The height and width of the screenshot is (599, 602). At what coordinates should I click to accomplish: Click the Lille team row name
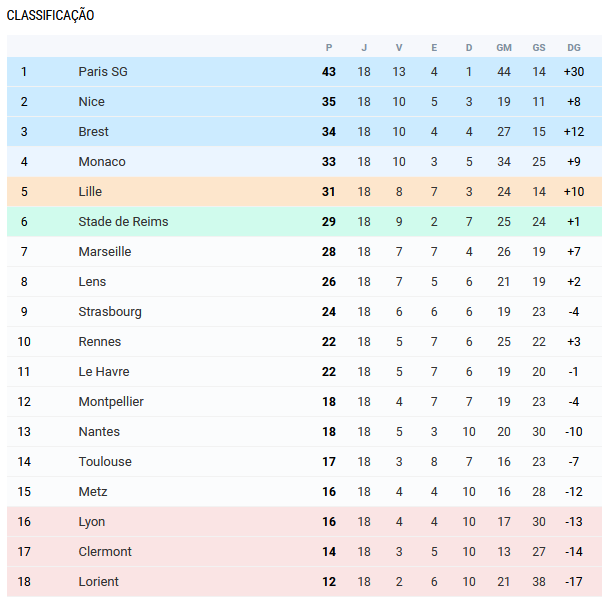90,192
